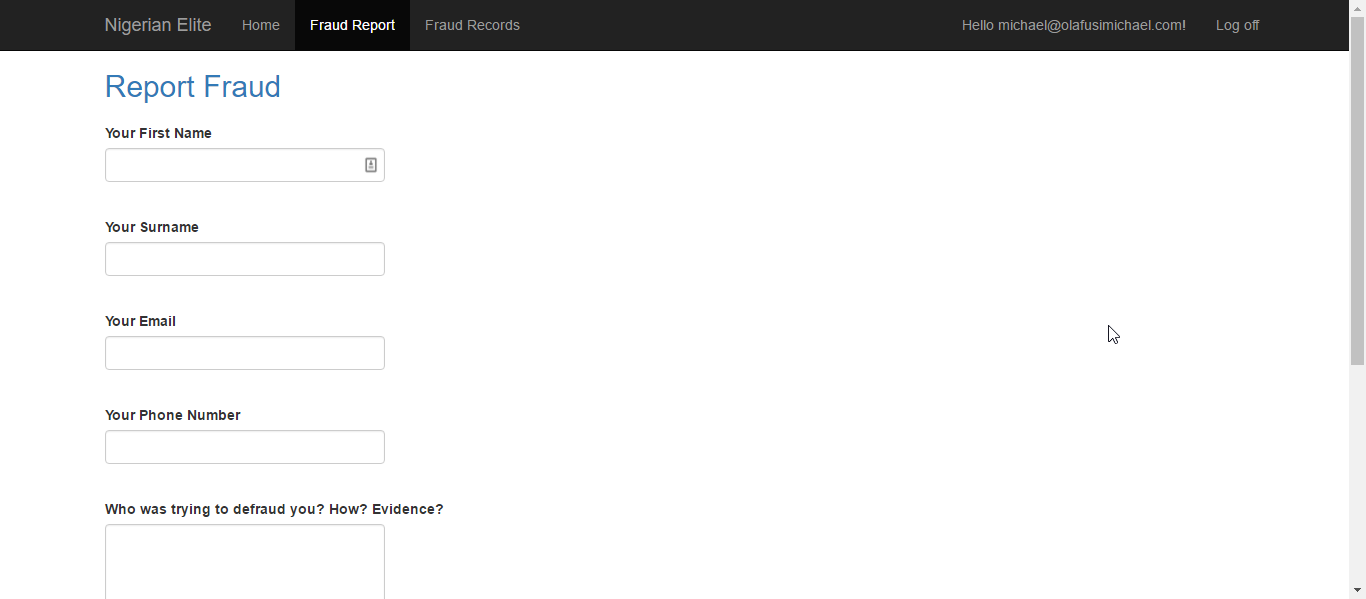Image resolution: width=1366 pixels, height=599 pixels.
Task: Click the scrollbar up arrow
Action: 1358,7
